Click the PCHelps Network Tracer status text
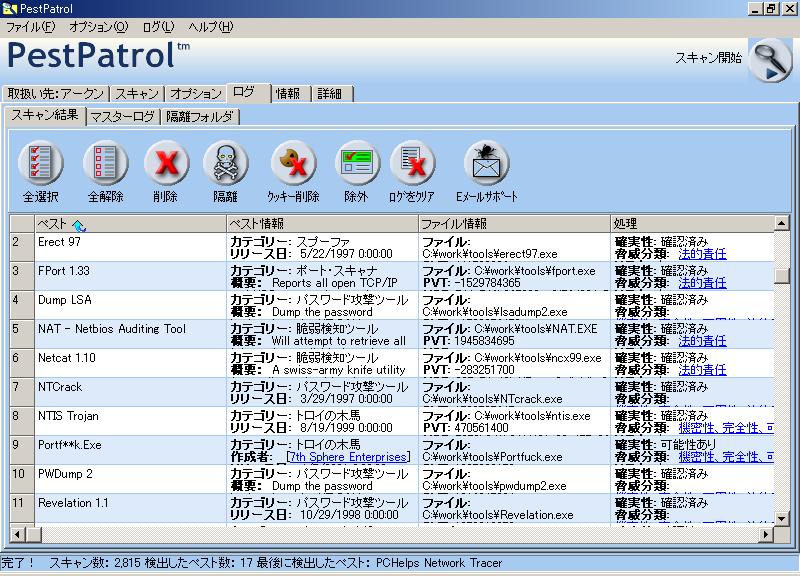Viewport: 800px width, 576px height. tap(439, 563)
